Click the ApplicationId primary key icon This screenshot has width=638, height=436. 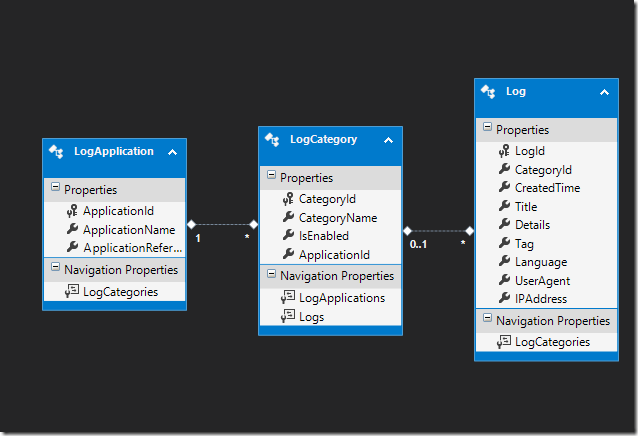71,211
